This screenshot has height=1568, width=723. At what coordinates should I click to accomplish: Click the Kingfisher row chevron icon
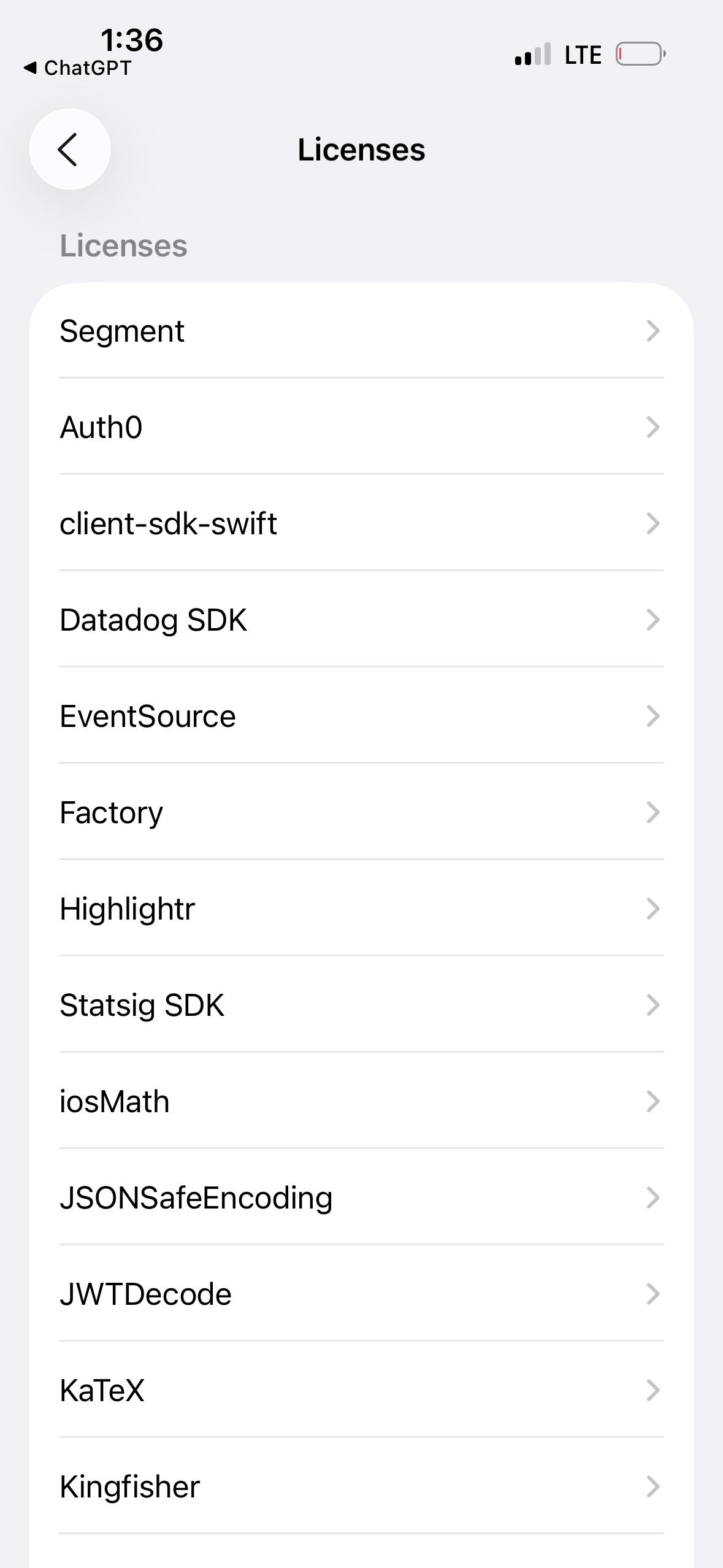[653, 1486]
